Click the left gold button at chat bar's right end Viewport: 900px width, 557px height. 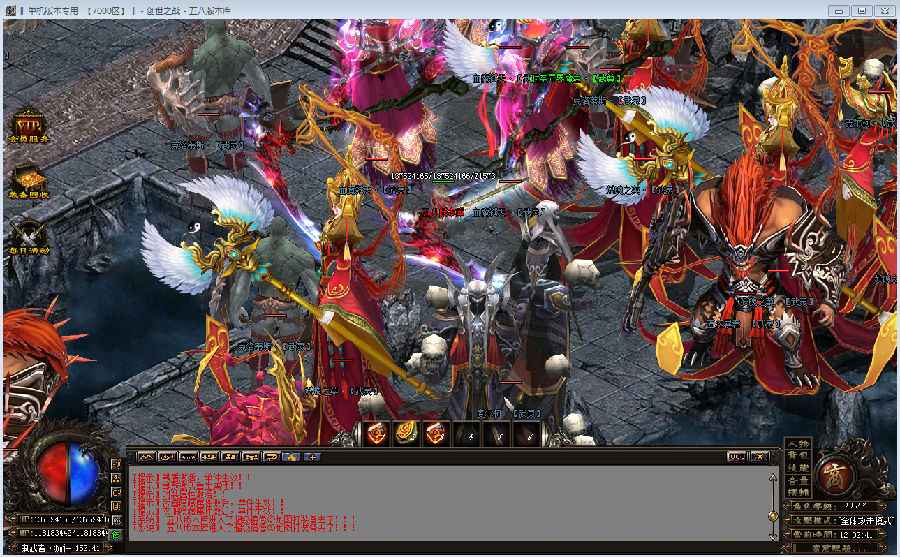(736, 457)
